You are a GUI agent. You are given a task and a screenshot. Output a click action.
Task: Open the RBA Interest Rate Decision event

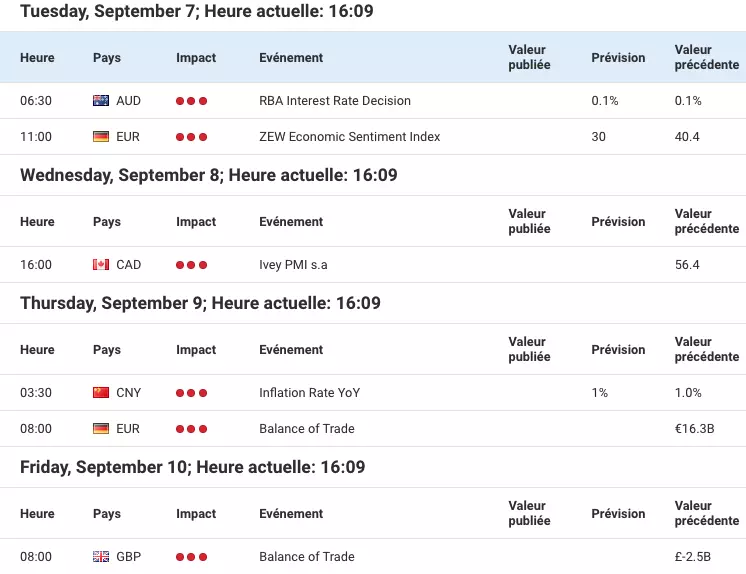point(335,100)
